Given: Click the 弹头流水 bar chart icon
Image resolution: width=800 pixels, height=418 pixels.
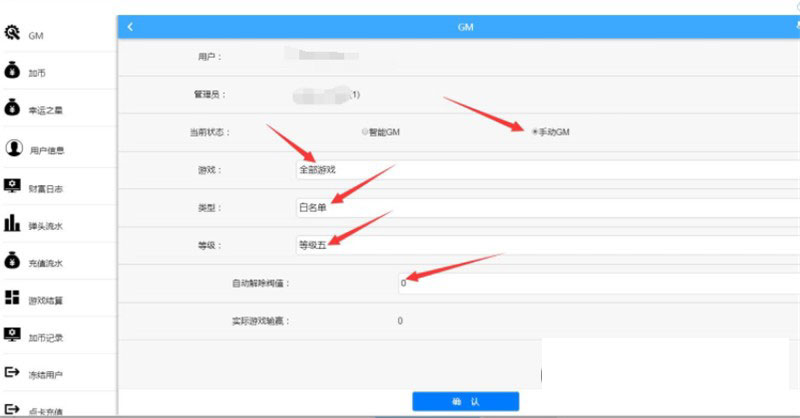Looking at the screenshot, I should (x=12, y=223).
